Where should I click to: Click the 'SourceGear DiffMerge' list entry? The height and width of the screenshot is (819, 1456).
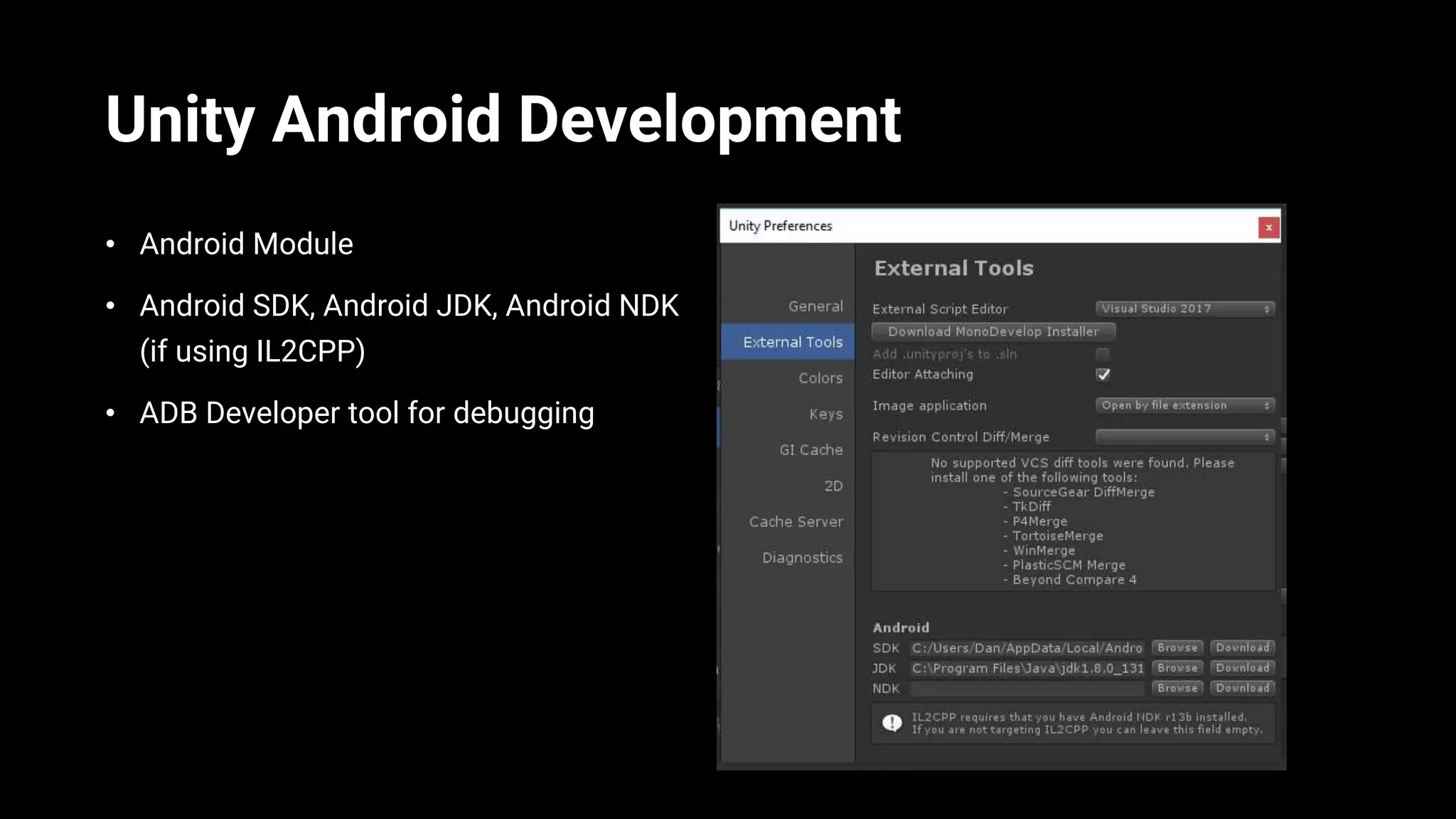click(x=1079, y=492)
